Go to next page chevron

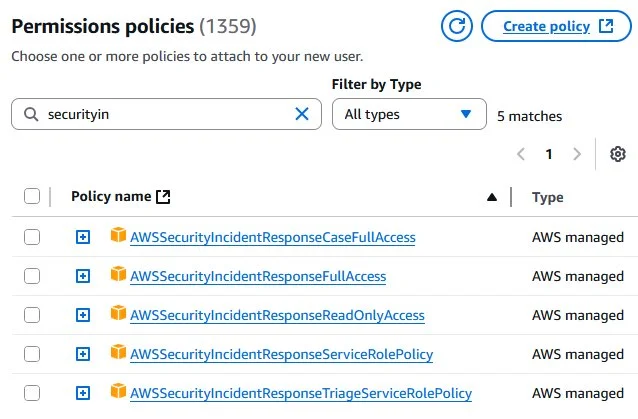[x=577, y=154]
